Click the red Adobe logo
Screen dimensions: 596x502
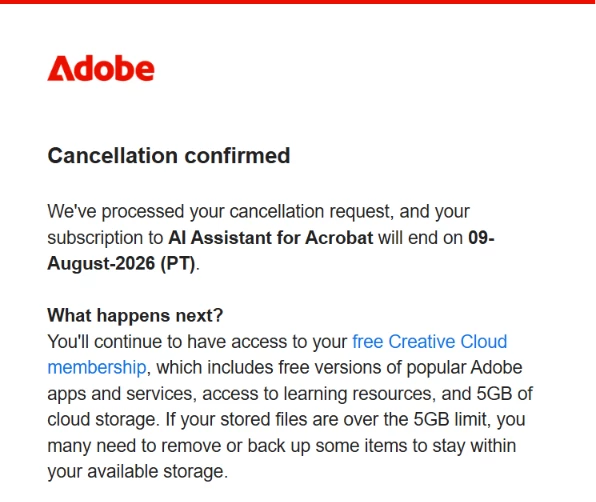click(x=101, y=68)
